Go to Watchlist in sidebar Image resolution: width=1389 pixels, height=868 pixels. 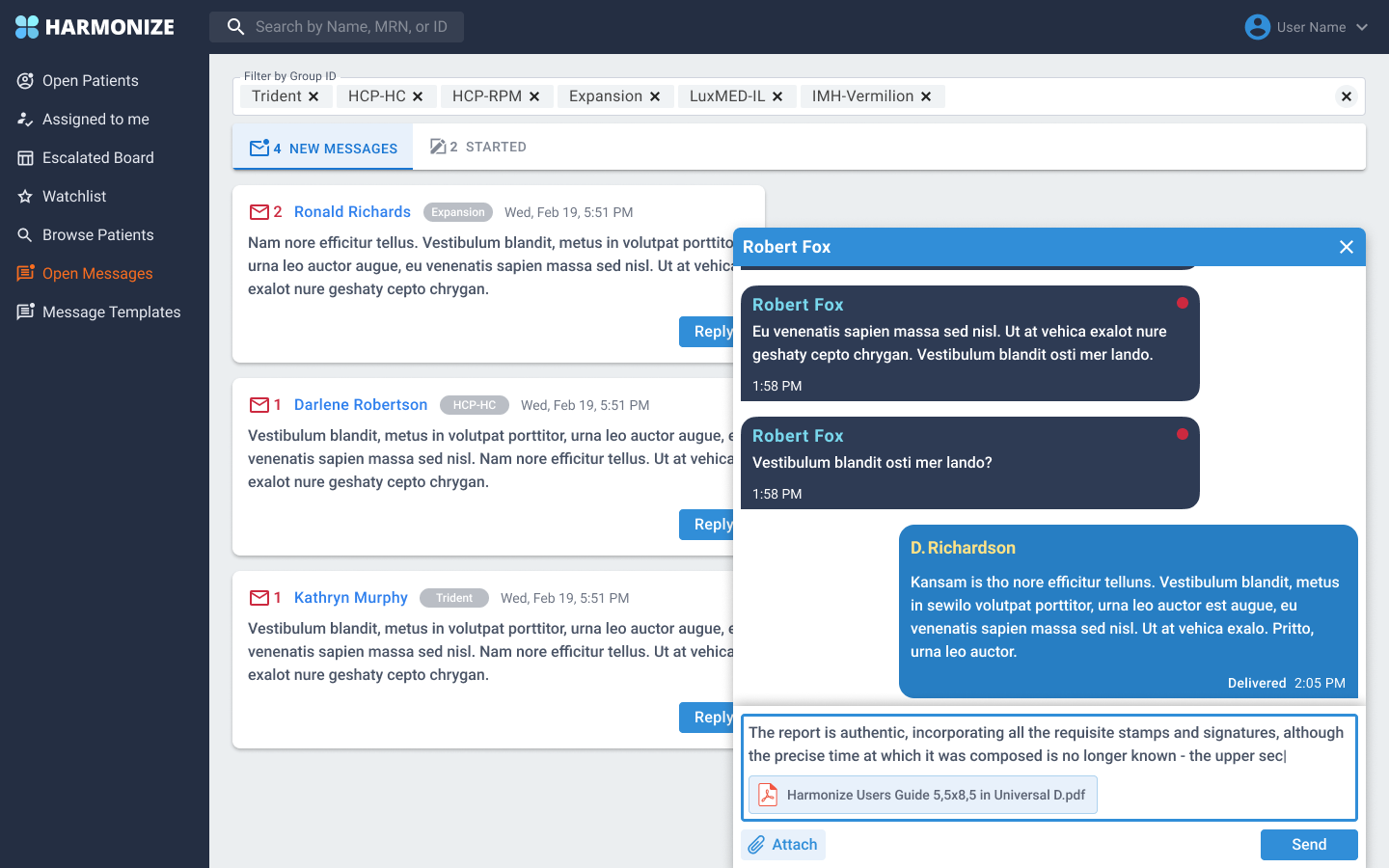74,197
